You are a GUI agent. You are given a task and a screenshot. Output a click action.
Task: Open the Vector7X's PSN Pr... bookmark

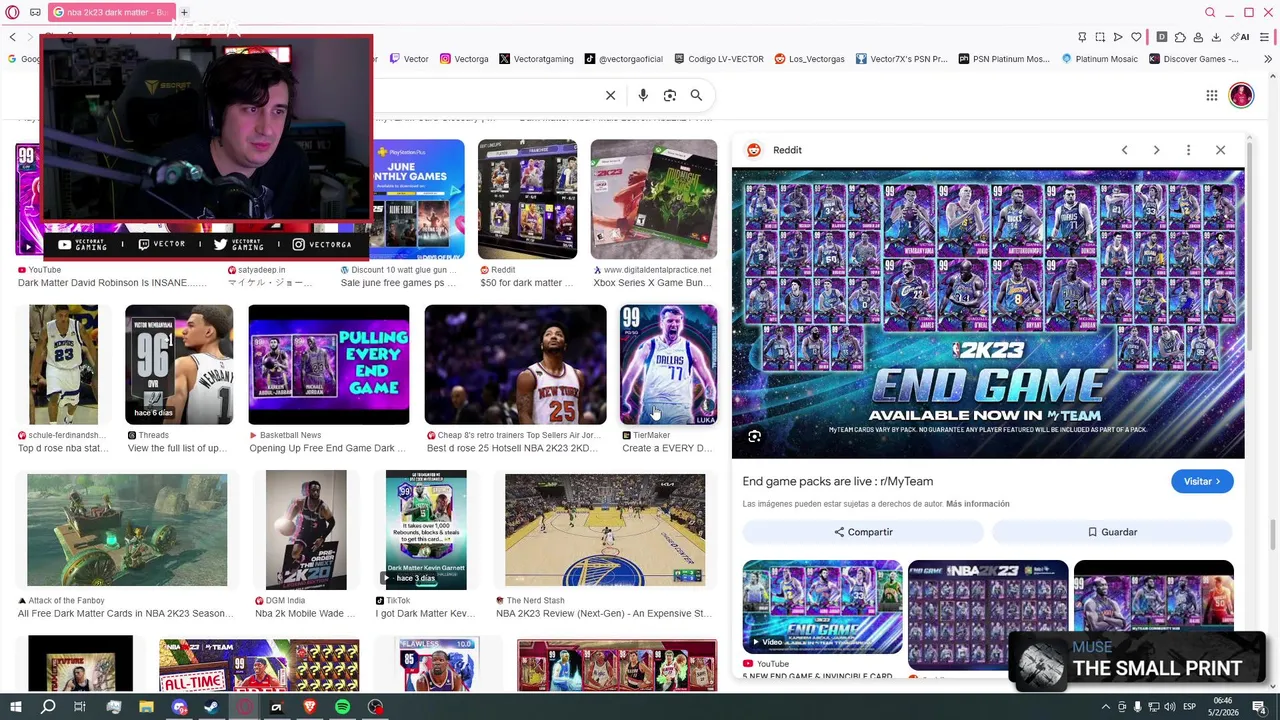901,59
